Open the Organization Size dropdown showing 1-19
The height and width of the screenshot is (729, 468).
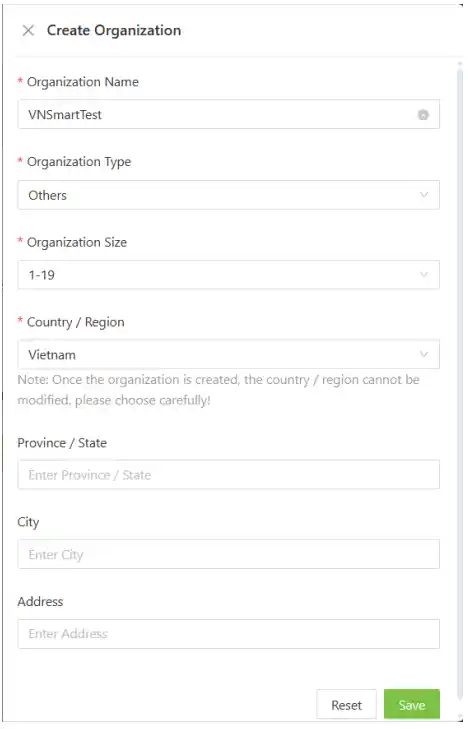tap(228, 275)
